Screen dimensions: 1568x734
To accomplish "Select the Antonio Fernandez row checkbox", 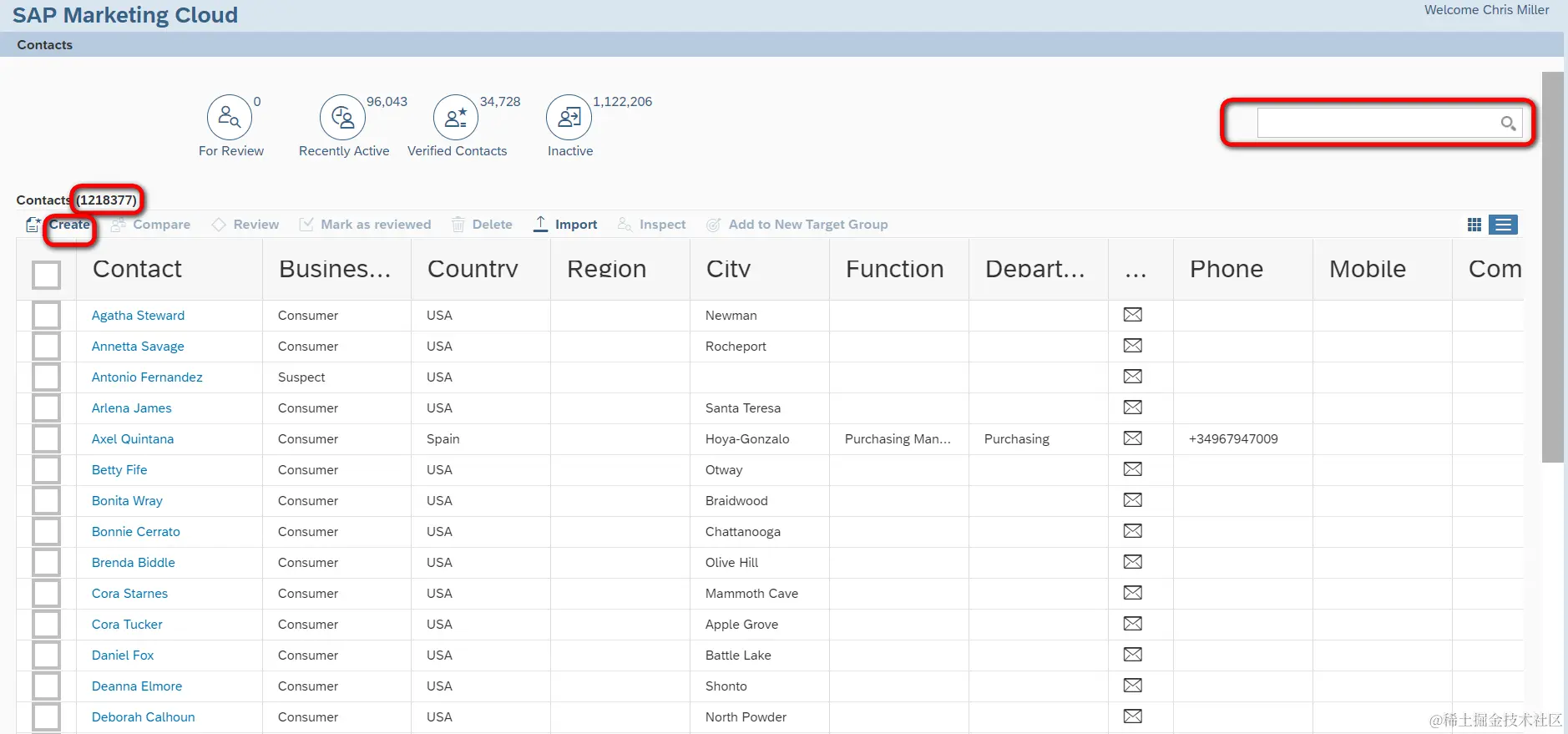I will 46,377.
